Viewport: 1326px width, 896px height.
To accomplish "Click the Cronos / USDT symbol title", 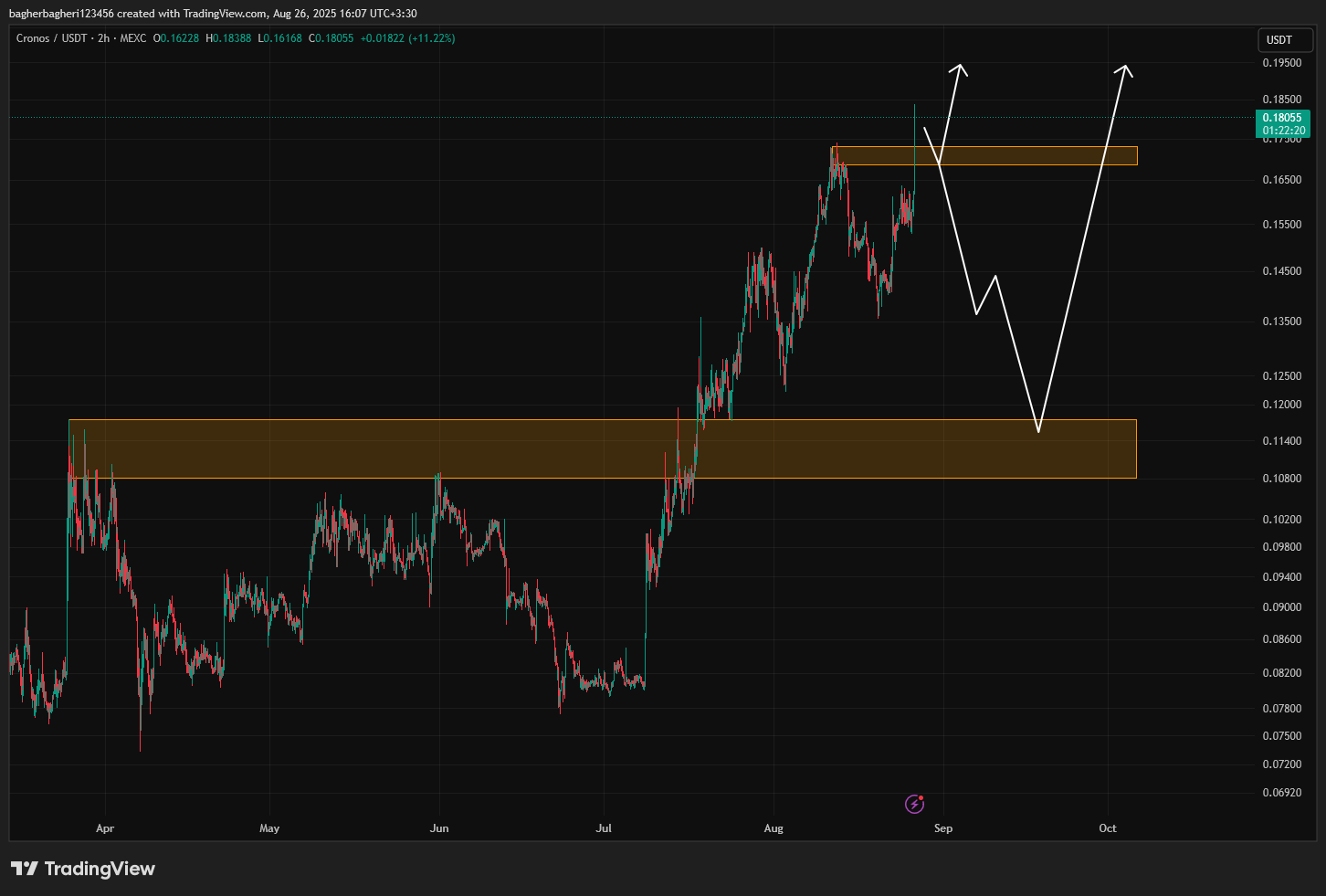I will click(51, 38).
